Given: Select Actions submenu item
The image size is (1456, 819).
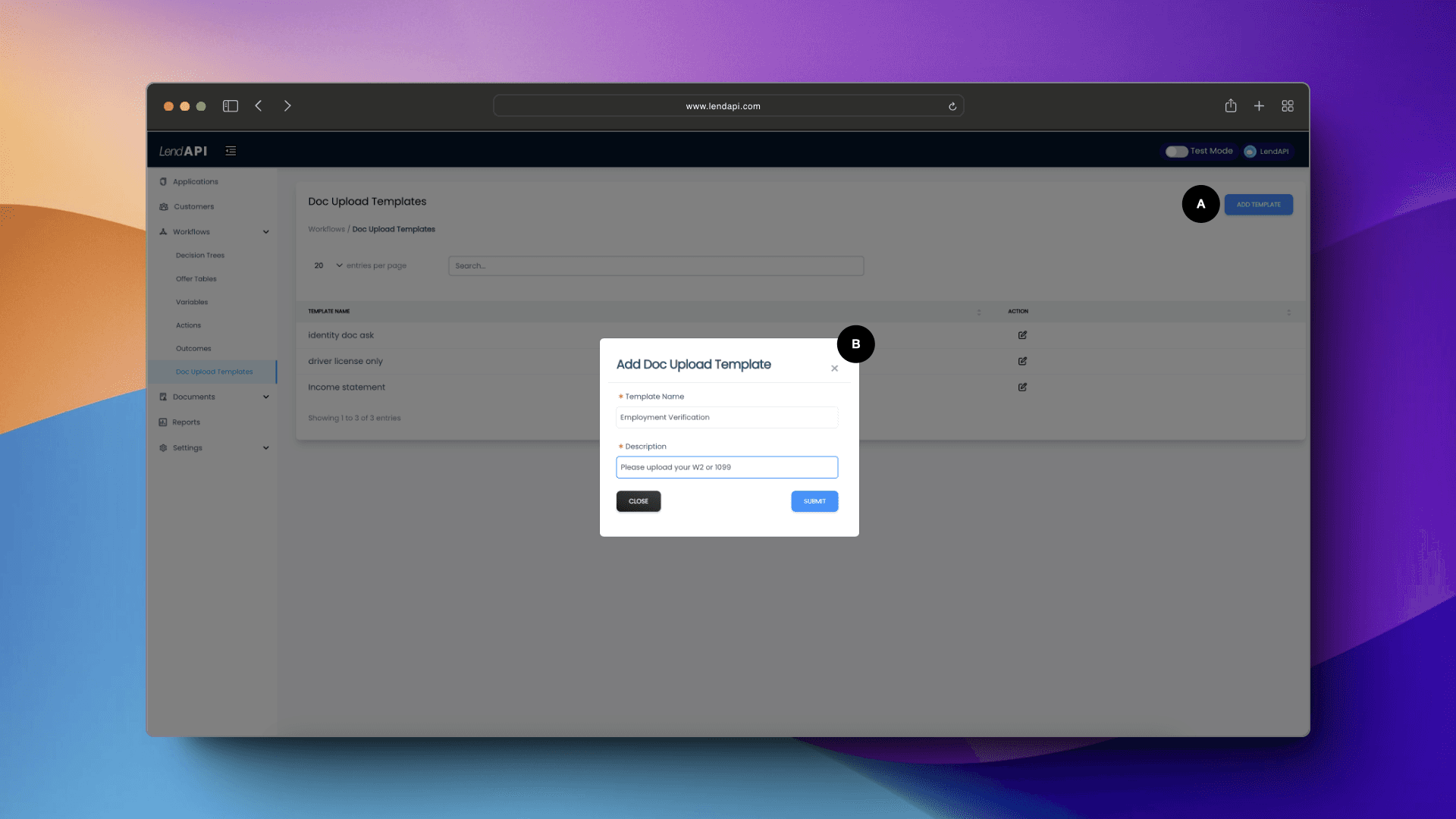Looking at the screenshot, I should point(189,325).
